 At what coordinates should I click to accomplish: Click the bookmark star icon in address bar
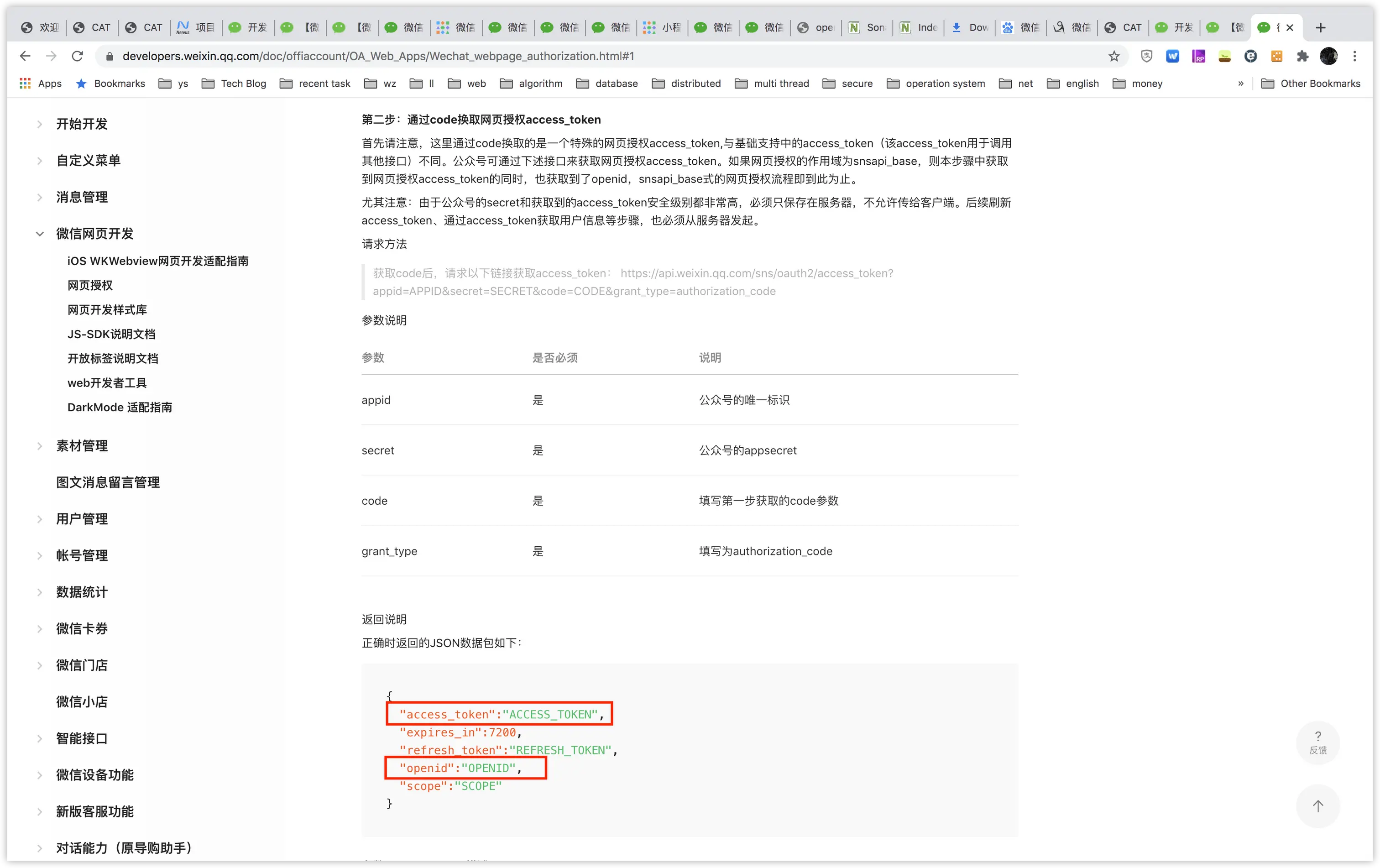point(1113,56)
